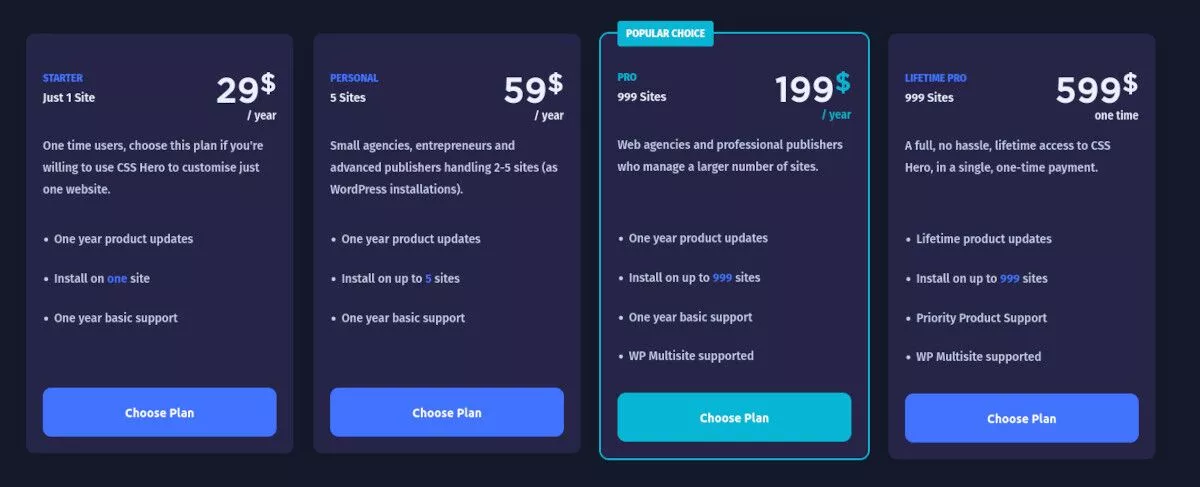Choose the Starter plan button
Image resolution: width=1200 pixels, height=487 pixels.
click(159, 412)
